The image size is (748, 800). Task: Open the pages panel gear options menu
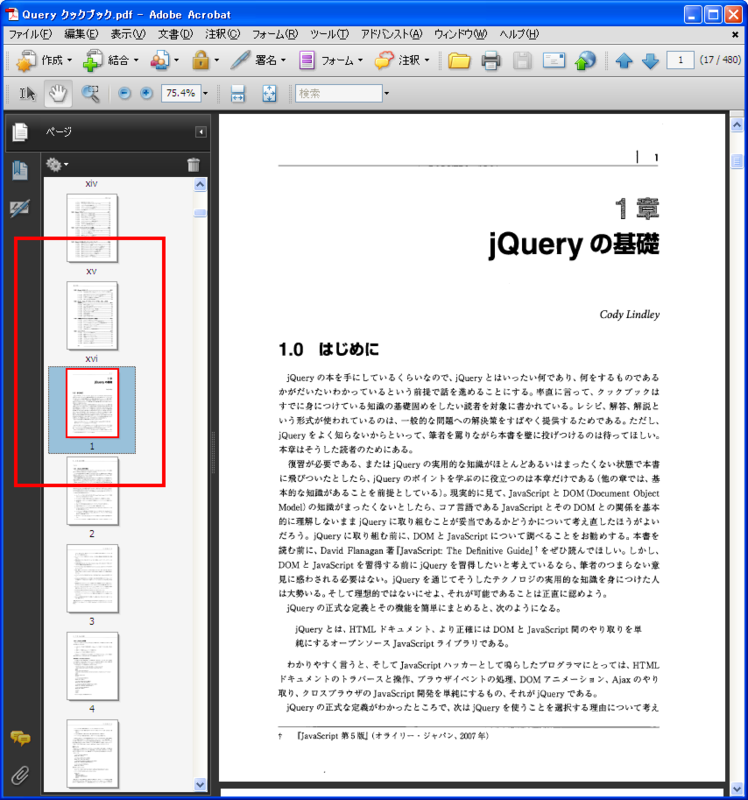[57, 165]
